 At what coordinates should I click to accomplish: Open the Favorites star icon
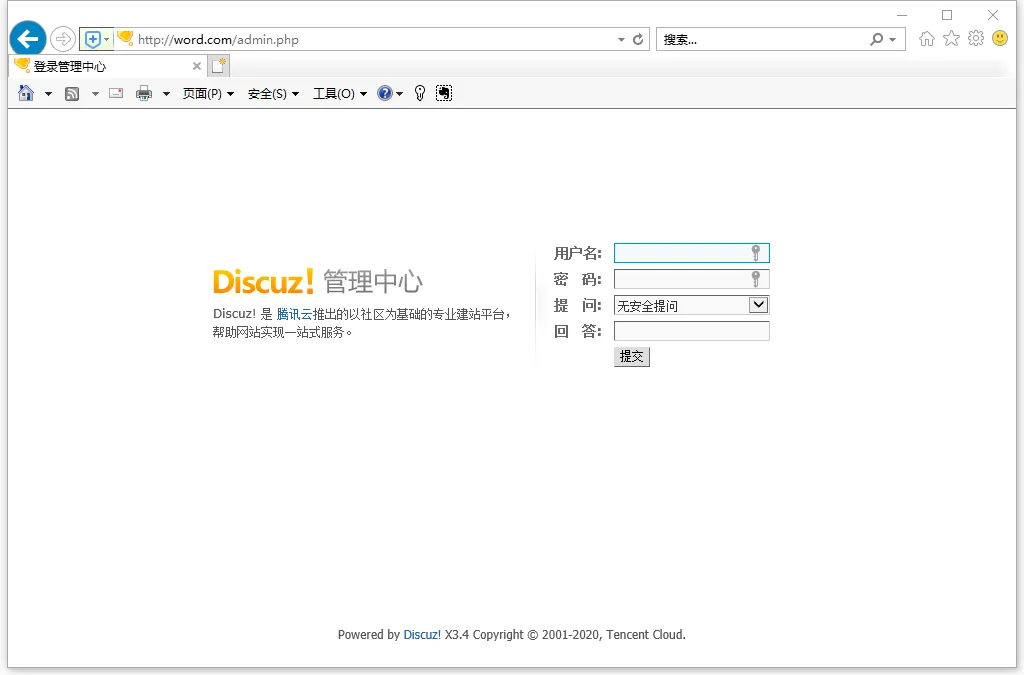coord(951,39)
